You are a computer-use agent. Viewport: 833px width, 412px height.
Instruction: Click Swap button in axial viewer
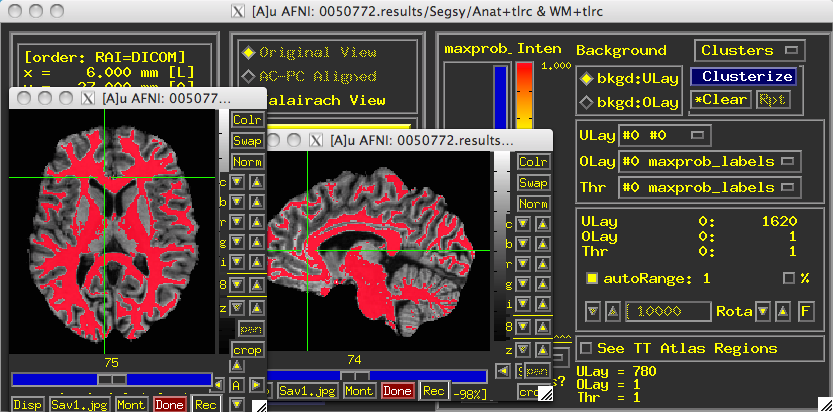tap(247, 141)
